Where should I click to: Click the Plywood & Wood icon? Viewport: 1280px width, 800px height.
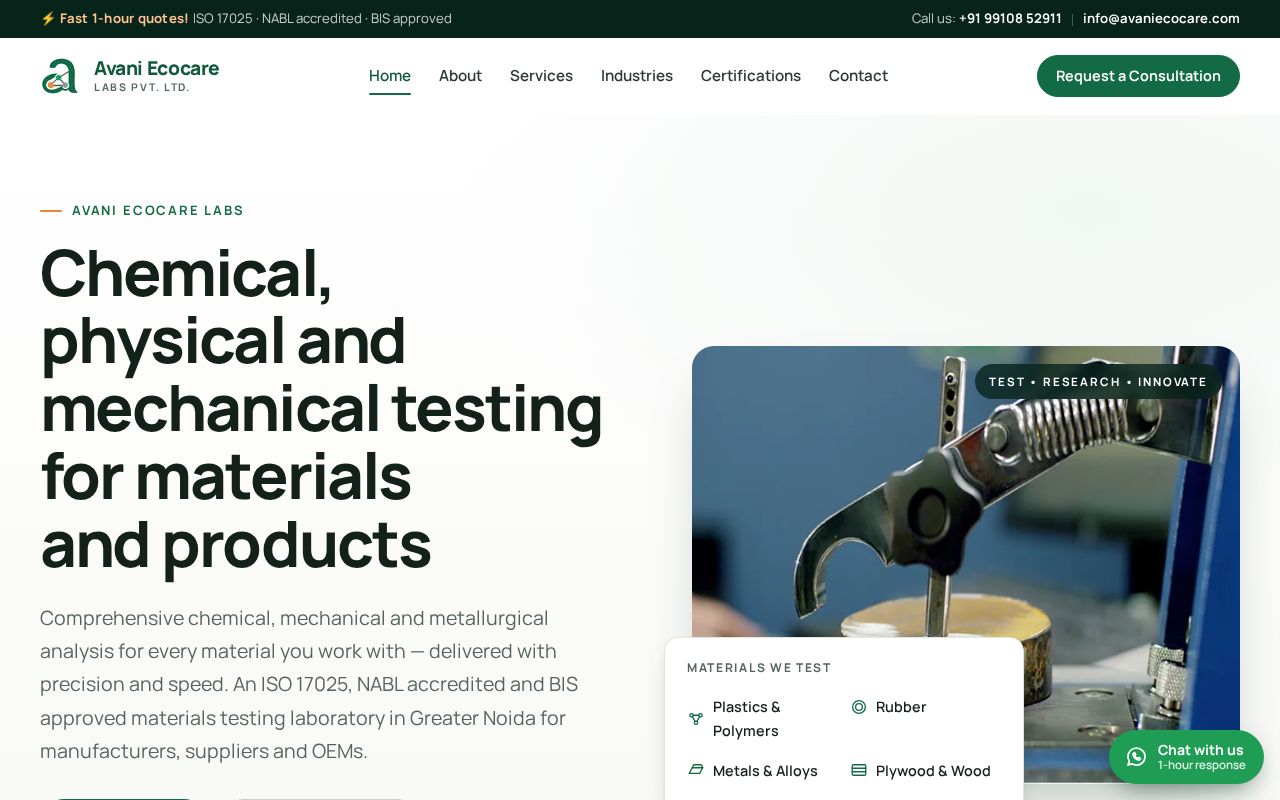(858, 770)
